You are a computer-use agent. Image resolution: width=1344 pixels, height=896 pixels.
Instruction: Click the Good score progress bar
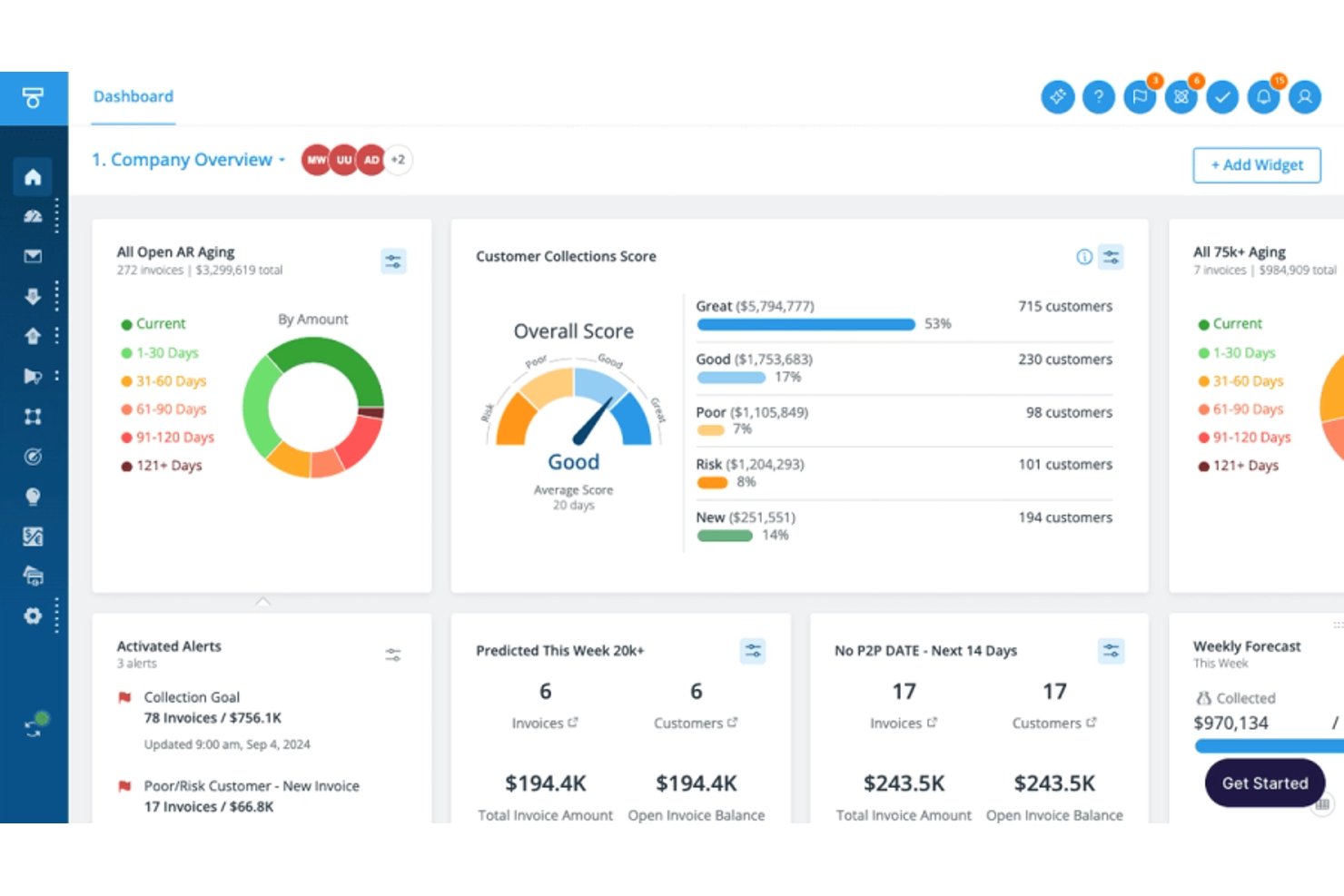point(731,378)
